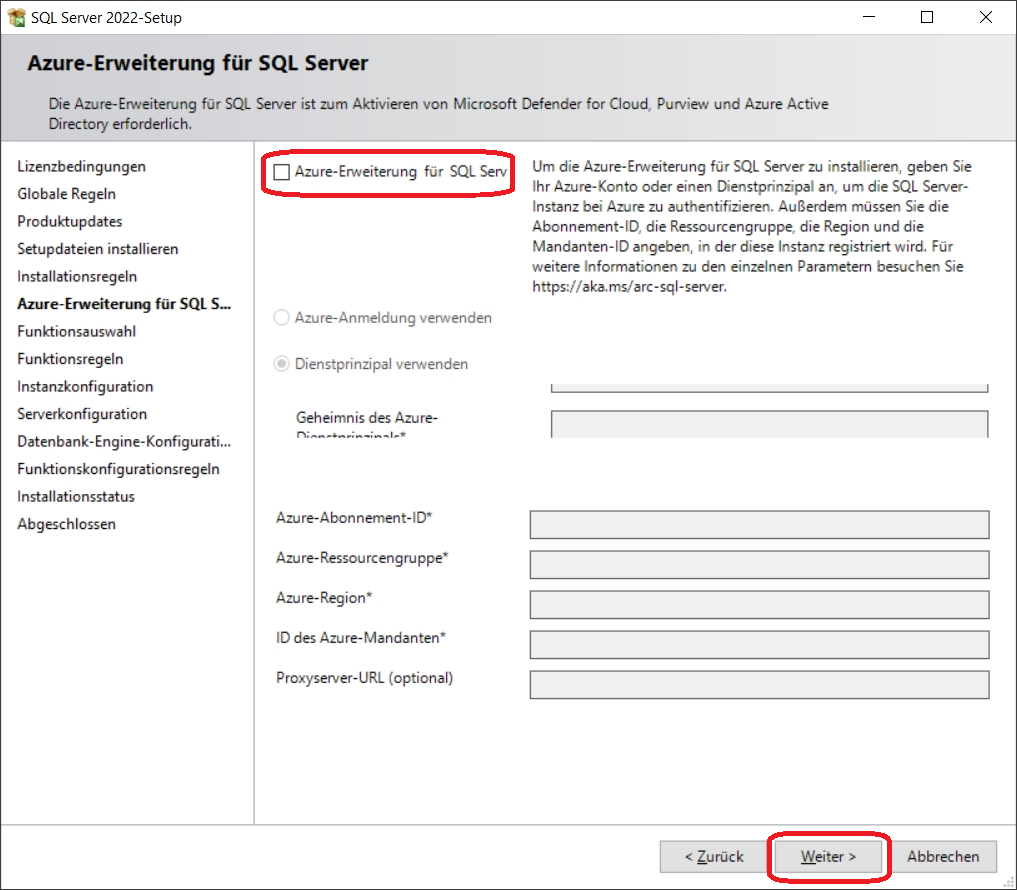Choose Installationsregeln step
1017x890 pixels.
(77, 276)
